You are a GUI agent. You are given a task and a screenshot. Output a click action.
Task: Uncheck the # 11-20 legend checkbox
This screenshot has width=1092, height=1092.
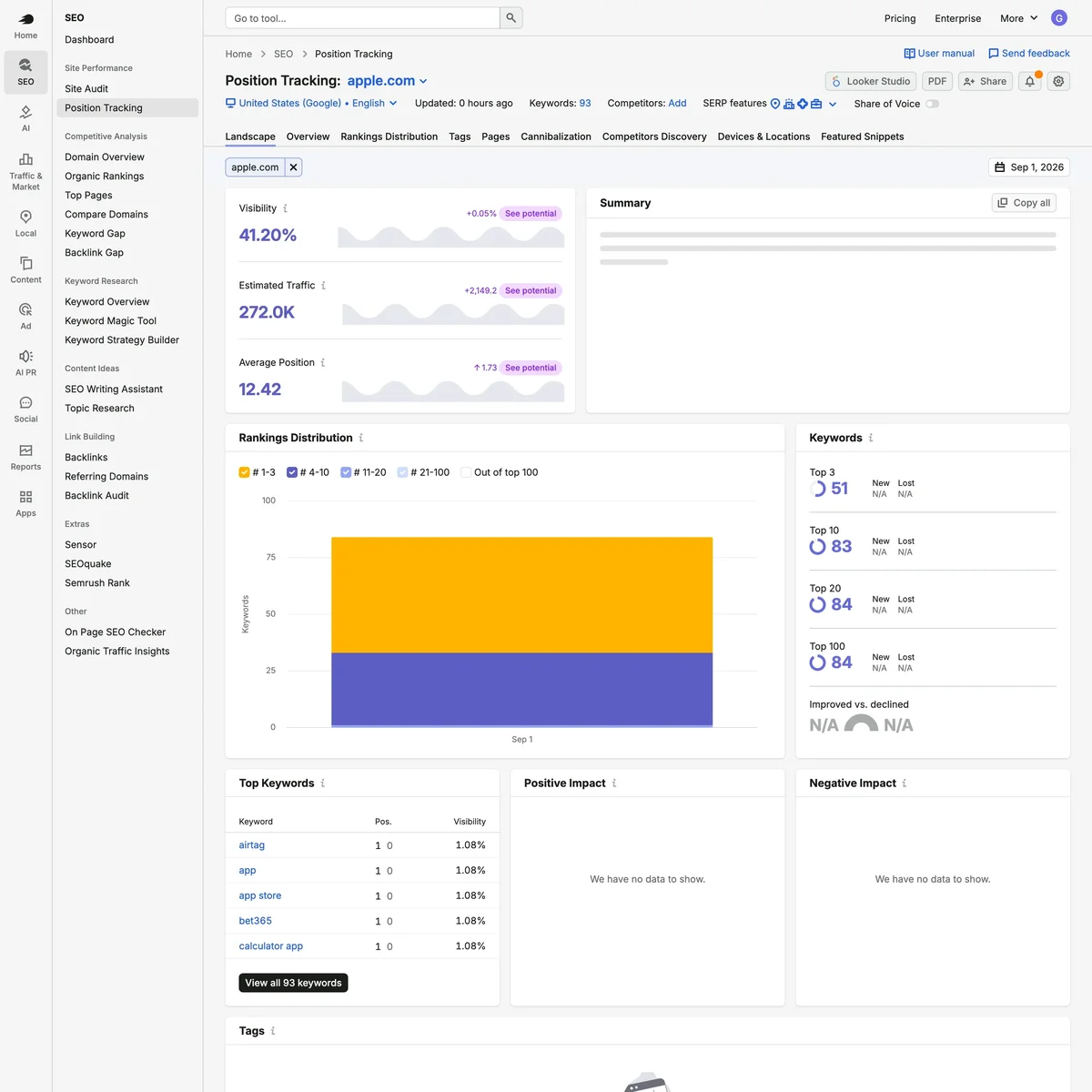tap(346, 472)
